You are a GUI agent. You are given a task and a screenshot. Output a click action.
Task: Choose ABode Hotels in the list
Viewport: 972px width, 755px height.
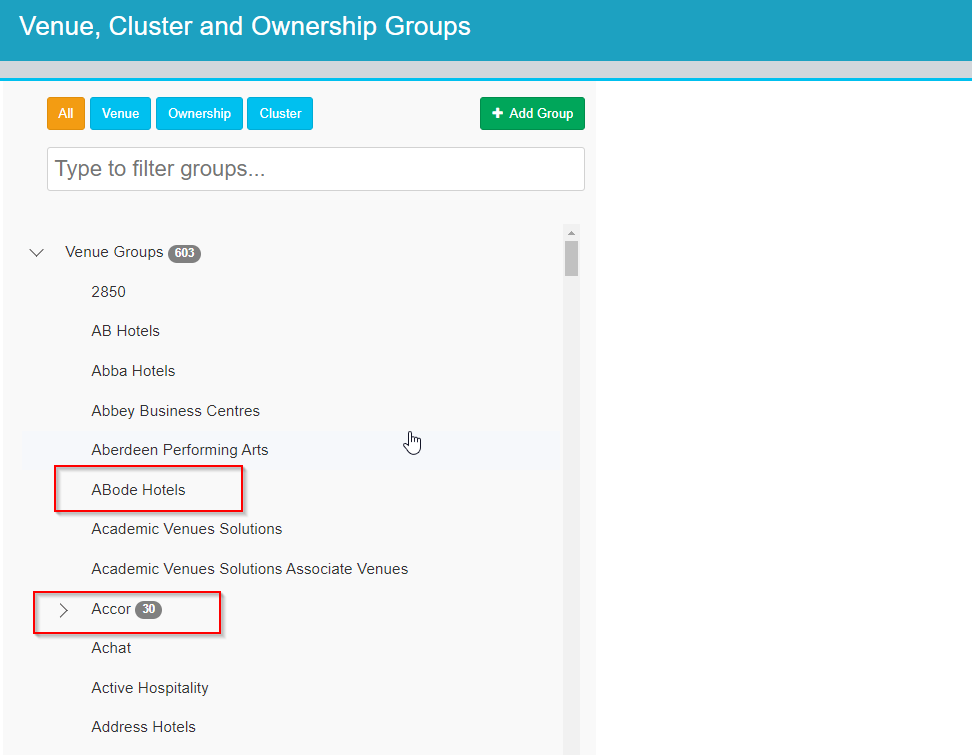[138, 490]
